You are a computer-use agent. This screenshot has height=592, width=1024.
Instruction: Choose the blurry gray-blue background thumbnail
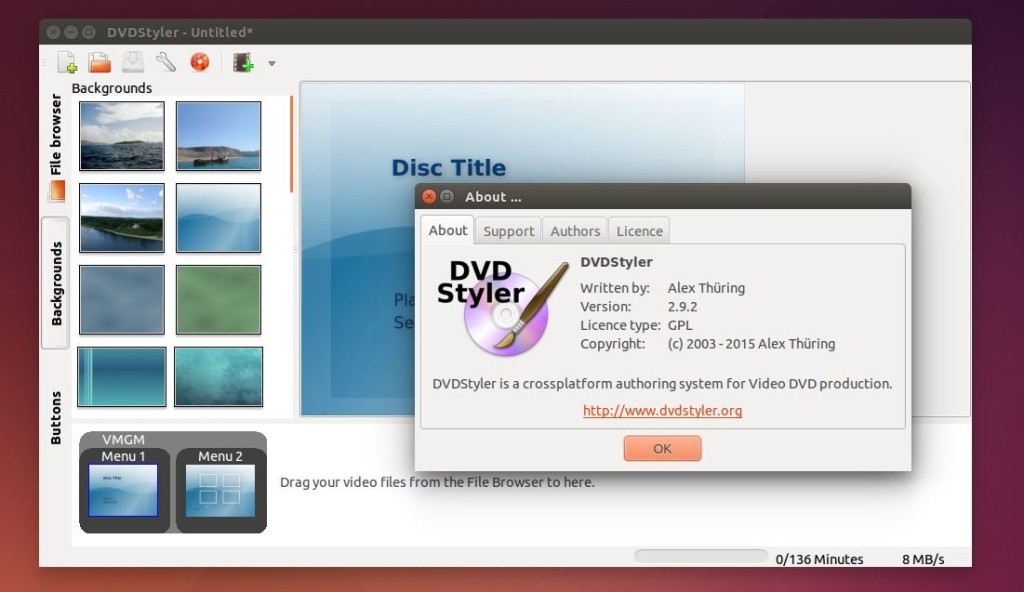(122, 299)
